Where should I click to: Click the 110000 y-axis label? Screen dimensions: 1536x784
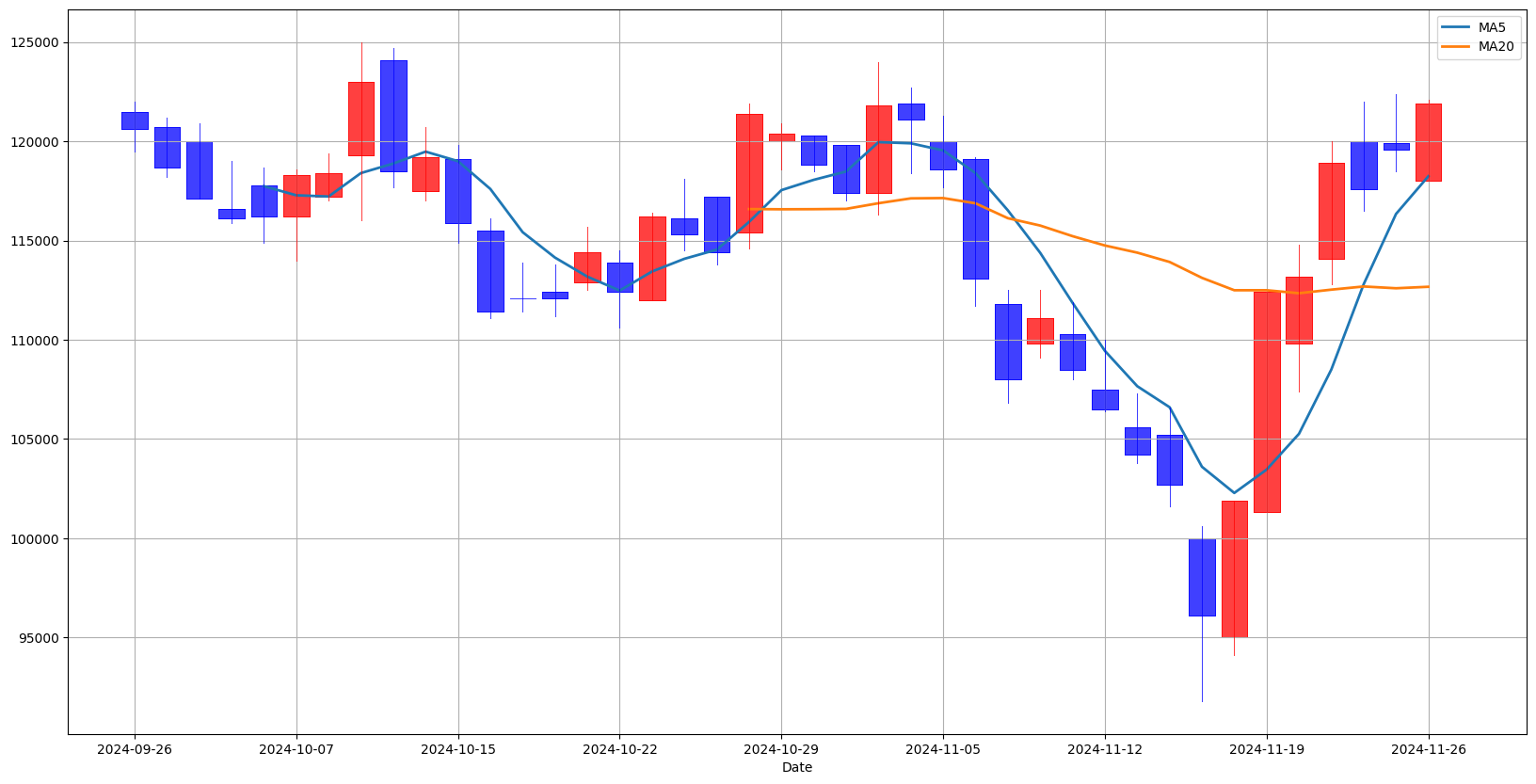pyautogui.click(x=33, y=341)
